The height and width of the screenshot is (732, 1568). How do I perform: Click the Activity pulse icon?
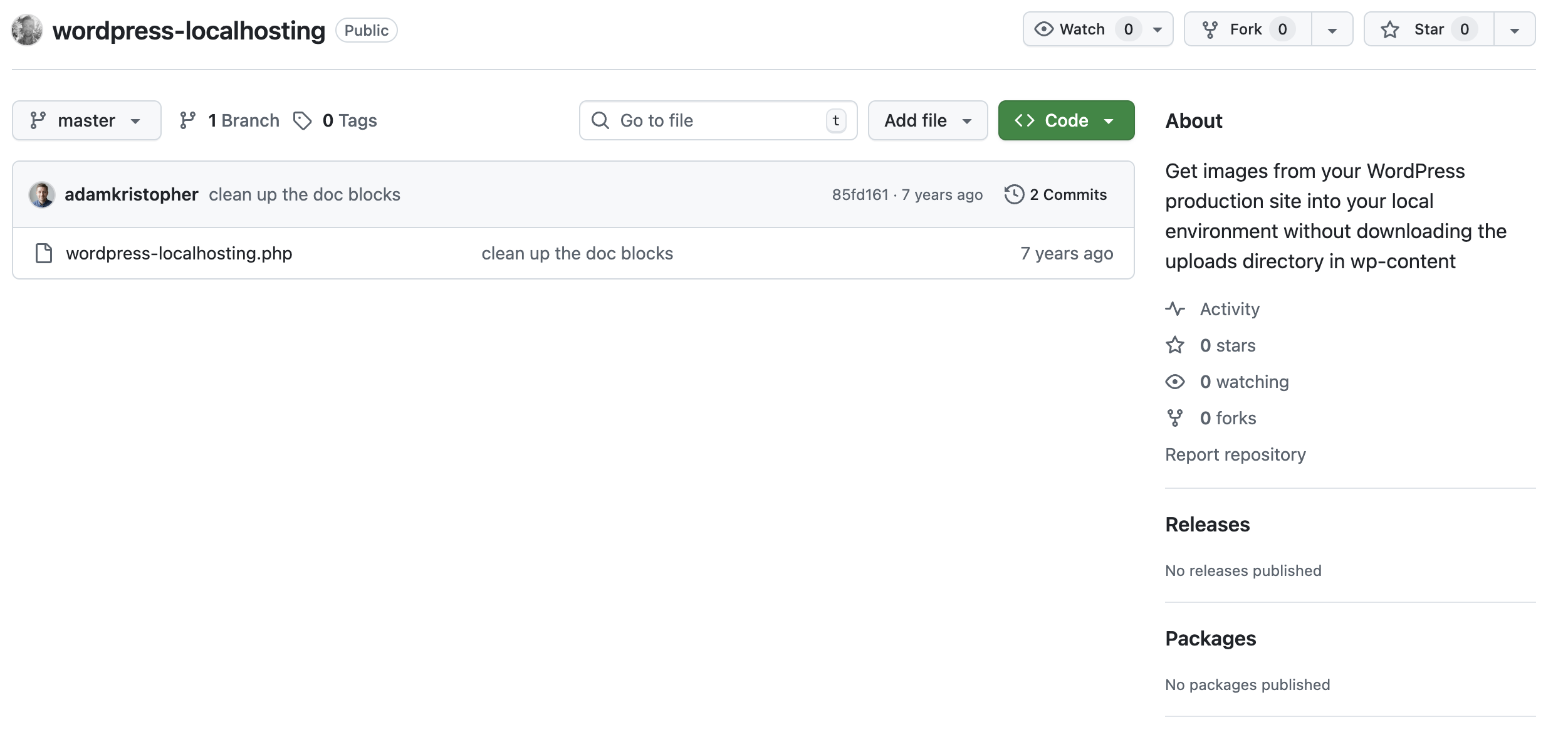point(1176,308)
